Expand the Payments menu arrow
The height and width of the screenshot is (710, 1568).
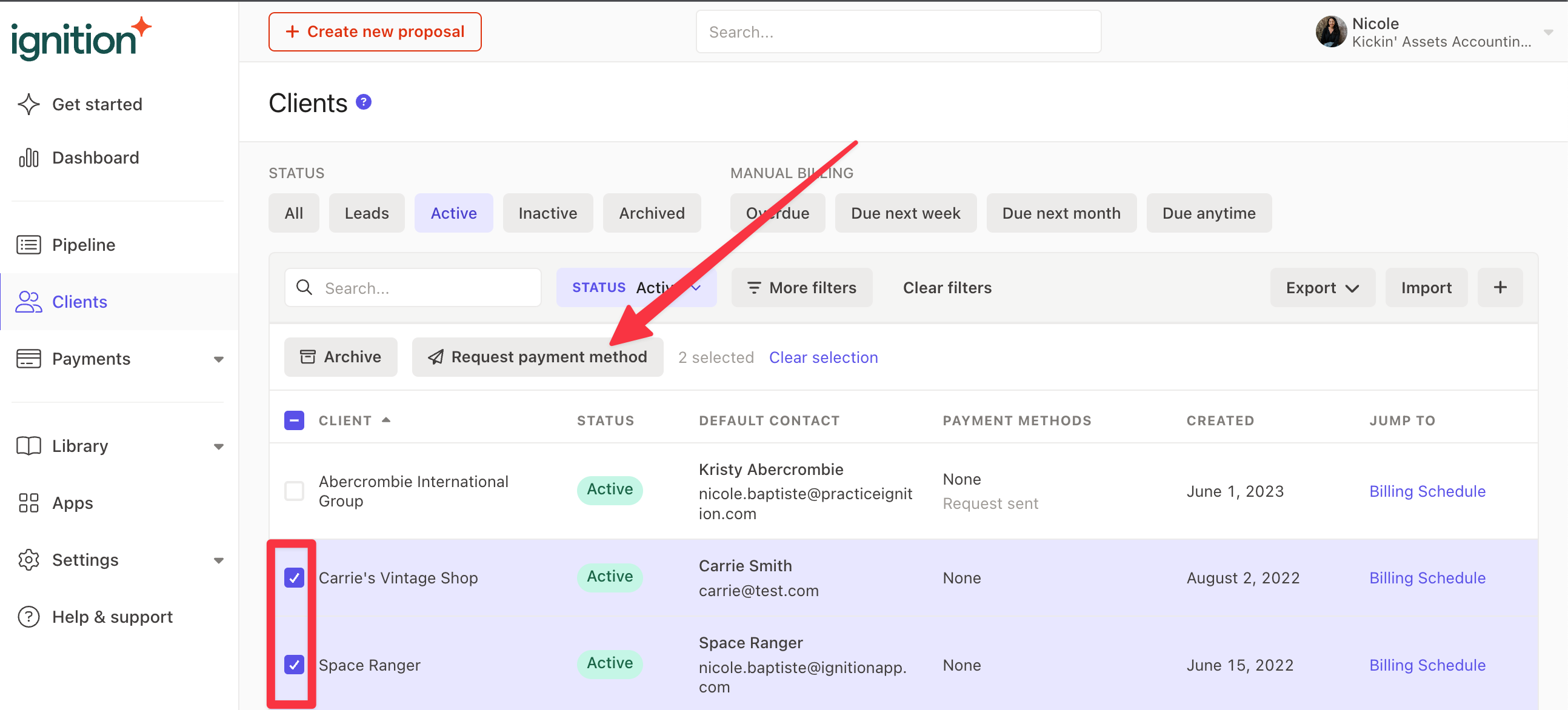(219, 360)
